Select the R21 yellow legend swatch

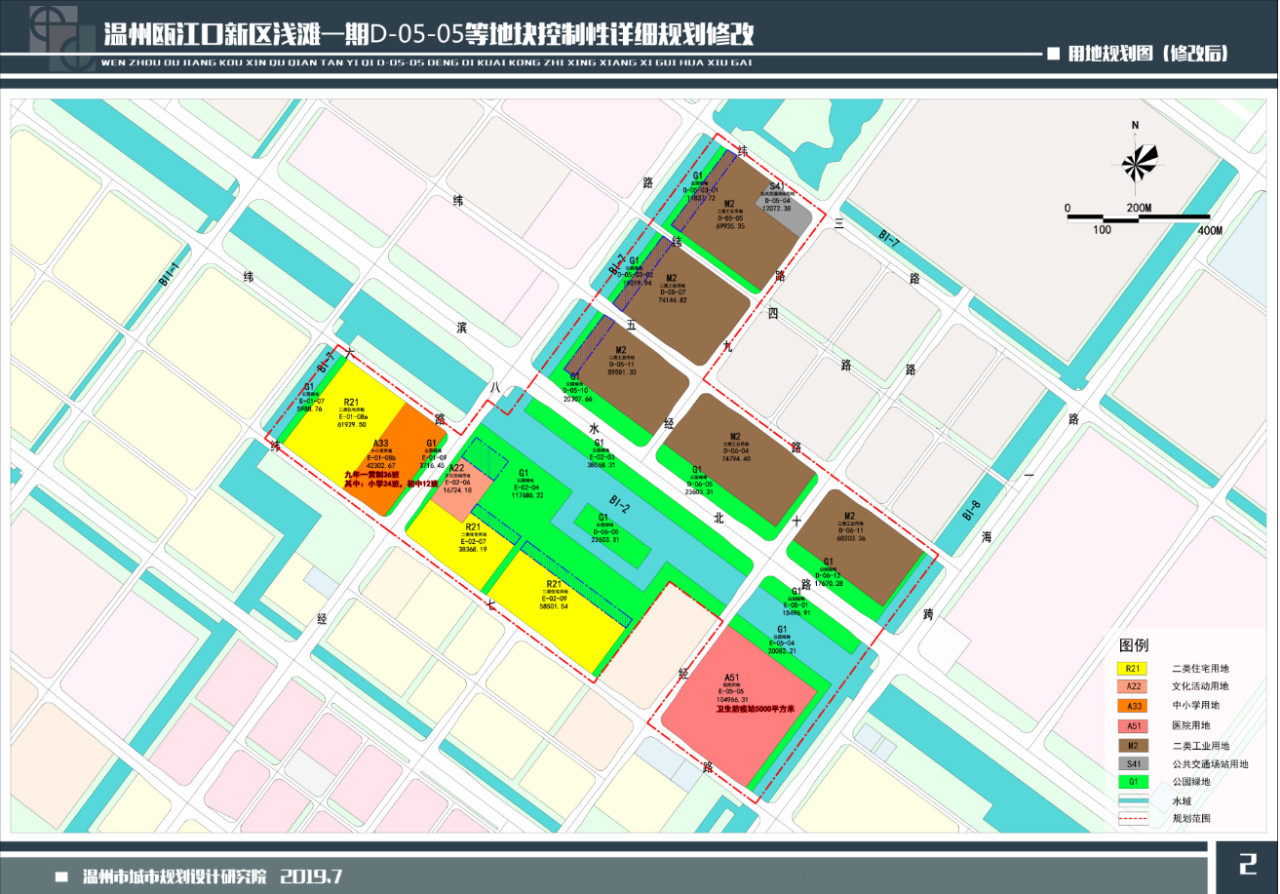1133,669
